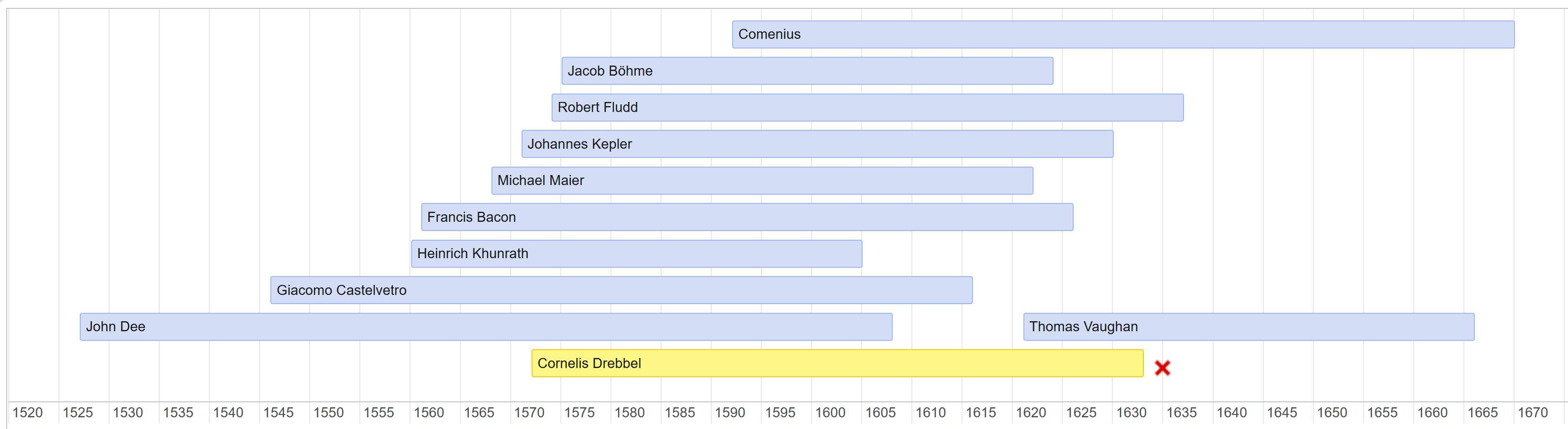Click the 1600 year axis label
The image size is (1568, 429).
830,413
